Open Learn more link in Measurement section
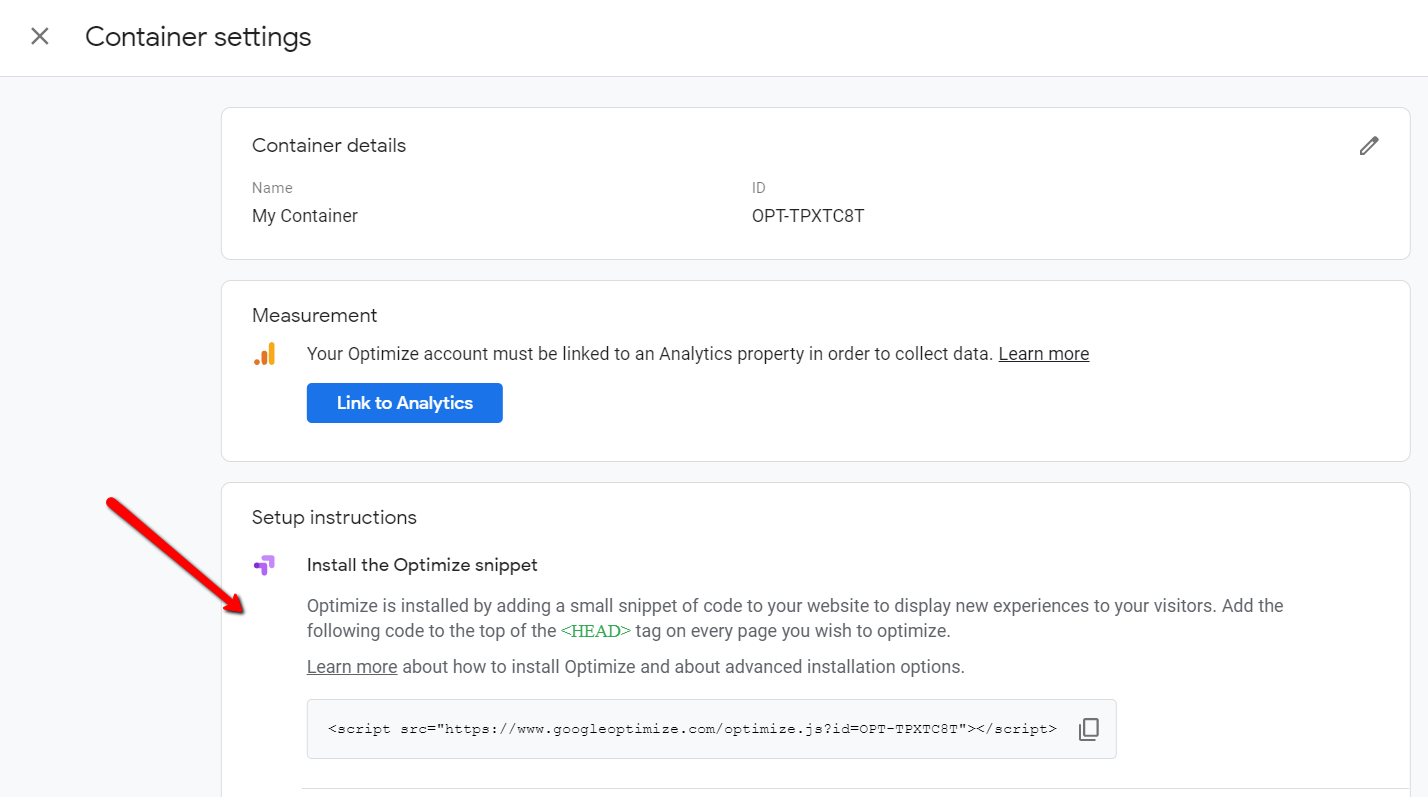The height and width of the screenshot is (797, 1428). coord(1044,354)
